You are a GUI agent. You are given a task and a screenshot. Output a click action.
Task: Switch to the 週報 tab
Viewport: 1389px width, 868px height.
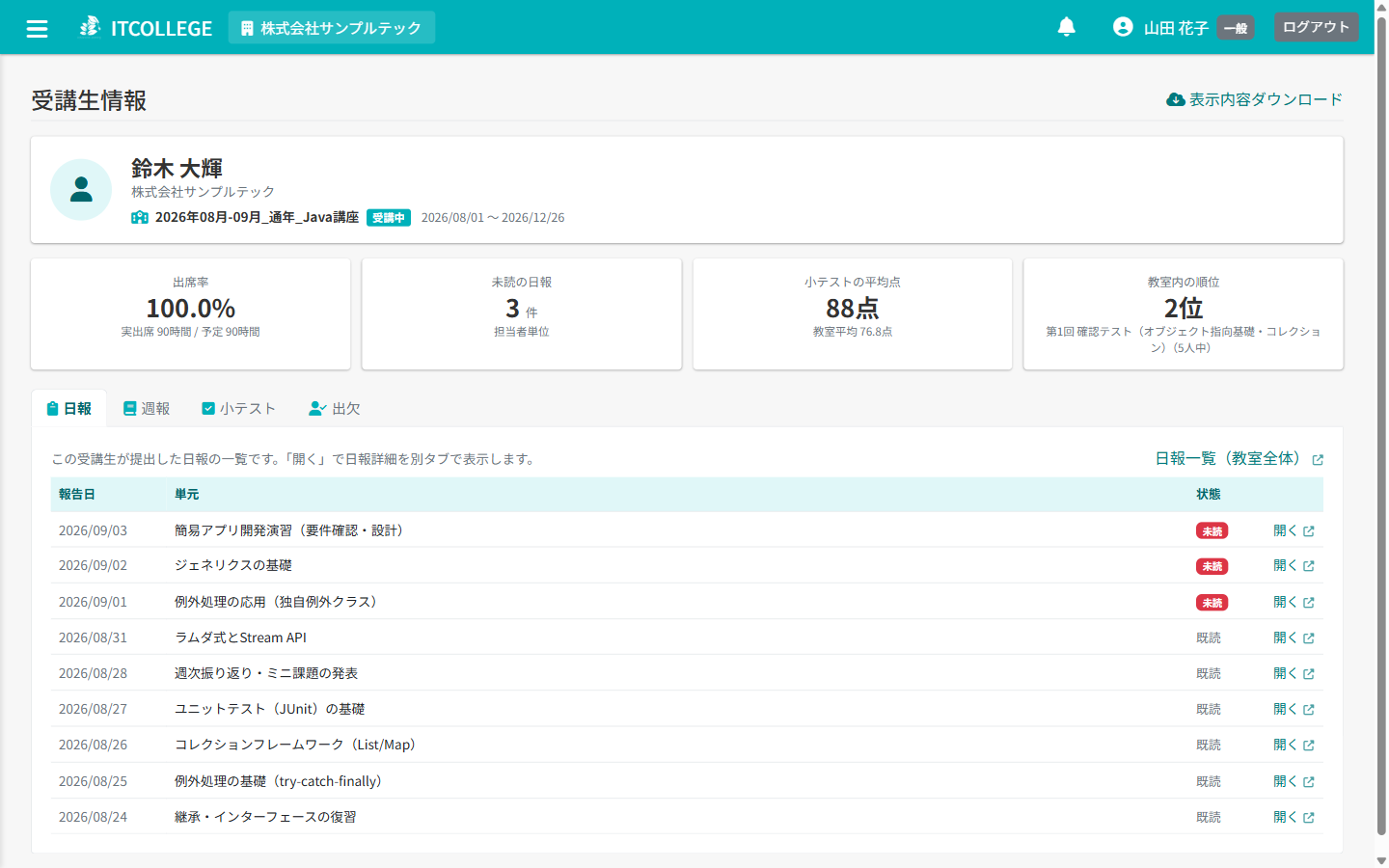click(x=147, y=409)
